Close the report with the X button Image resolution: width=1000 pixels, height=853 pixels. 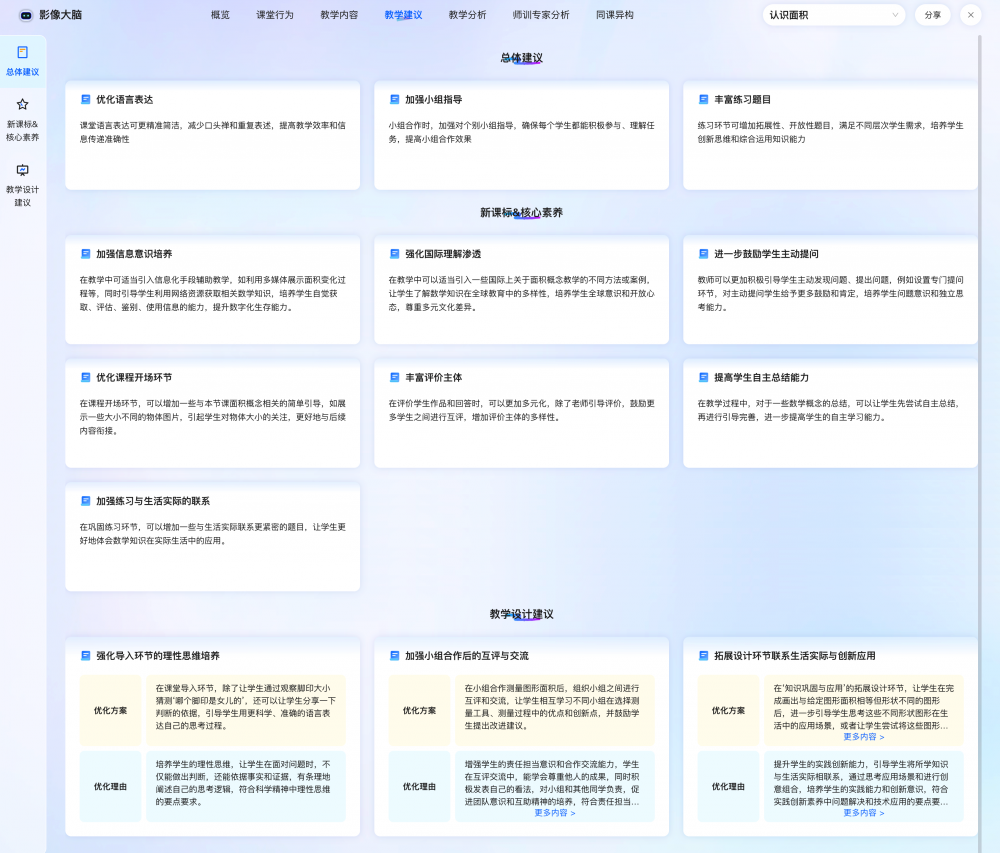click(970, 15)
